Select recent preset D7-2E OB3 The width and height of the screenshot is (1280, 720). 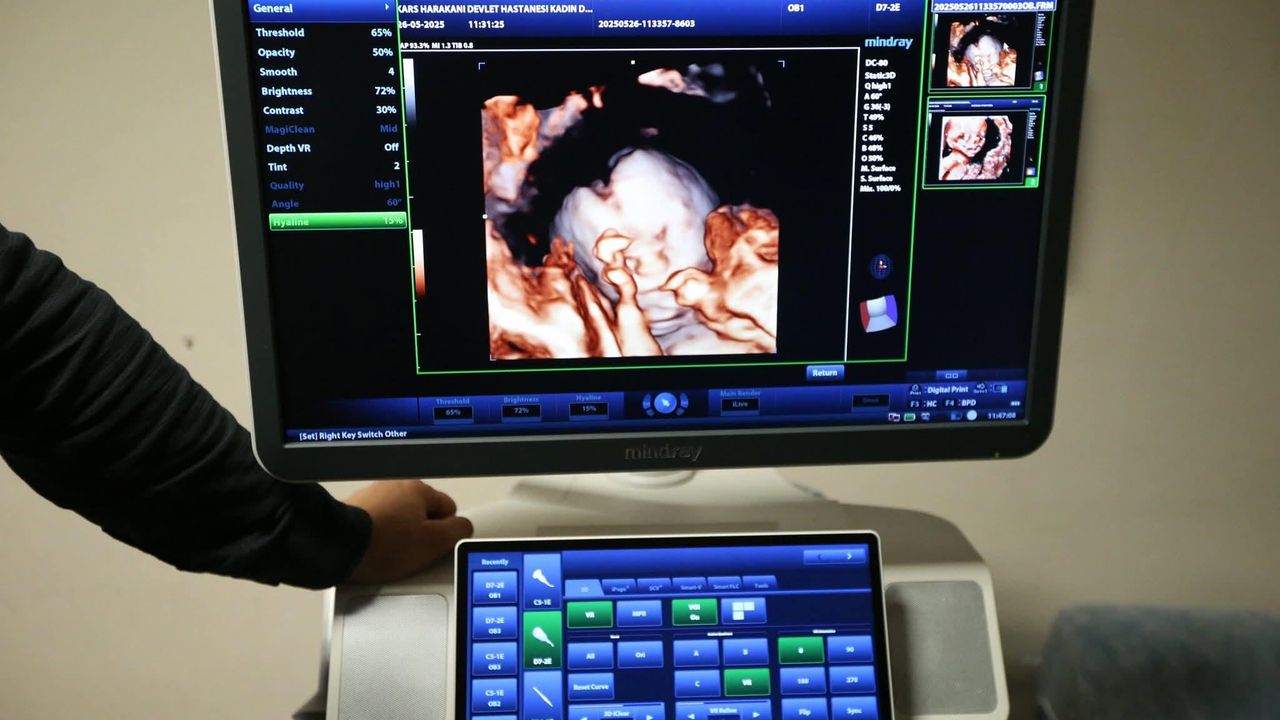[495, 623]
